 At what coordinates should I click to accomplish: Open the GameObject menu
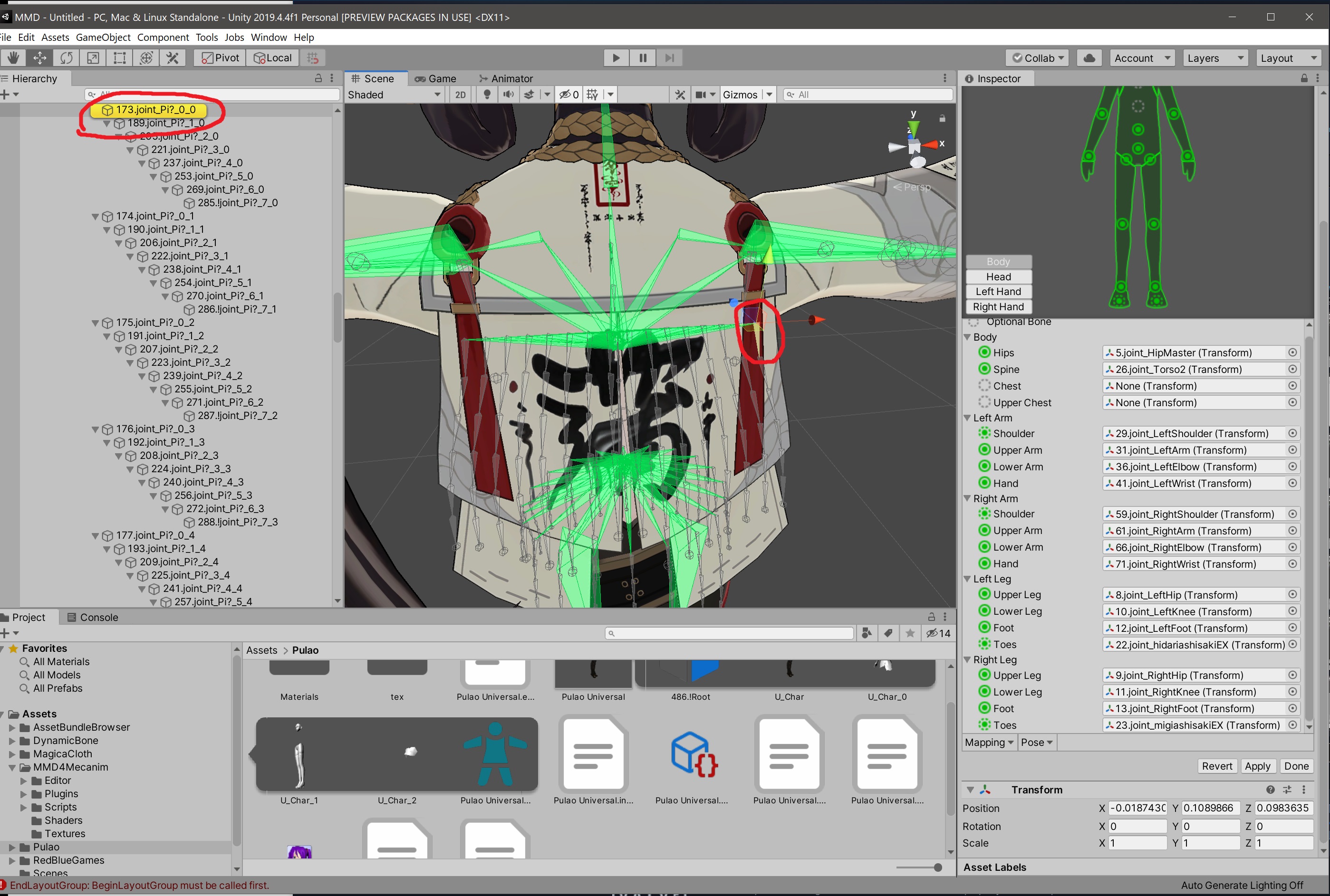pos(103,37)
